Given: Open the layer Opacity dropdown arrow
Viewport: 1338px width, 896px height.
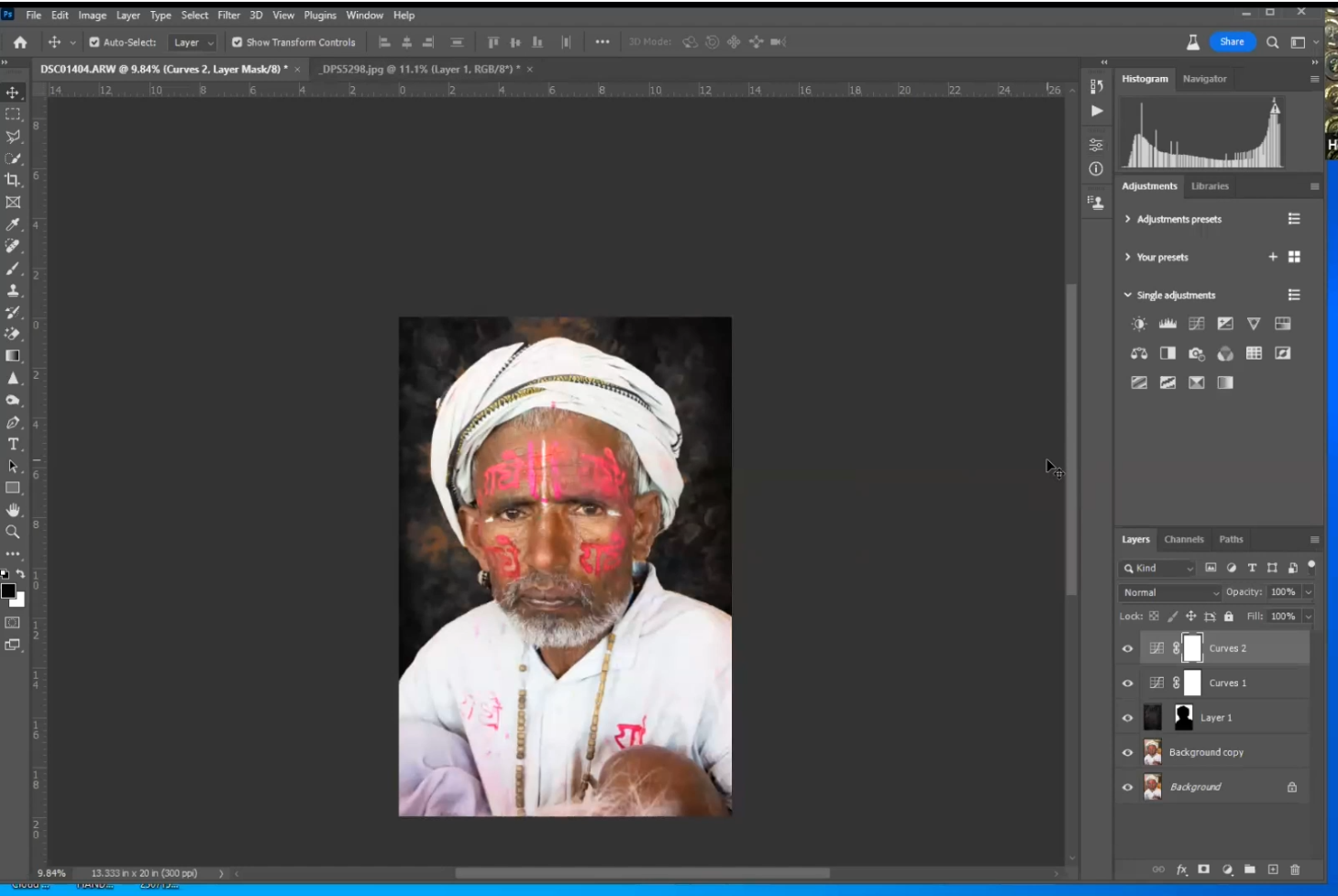Looking at the screenshot, I should [1308, 592].
